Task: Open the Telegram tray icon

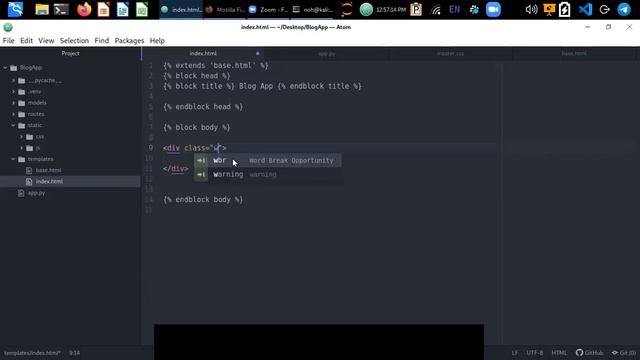Action: click(624, 9)
